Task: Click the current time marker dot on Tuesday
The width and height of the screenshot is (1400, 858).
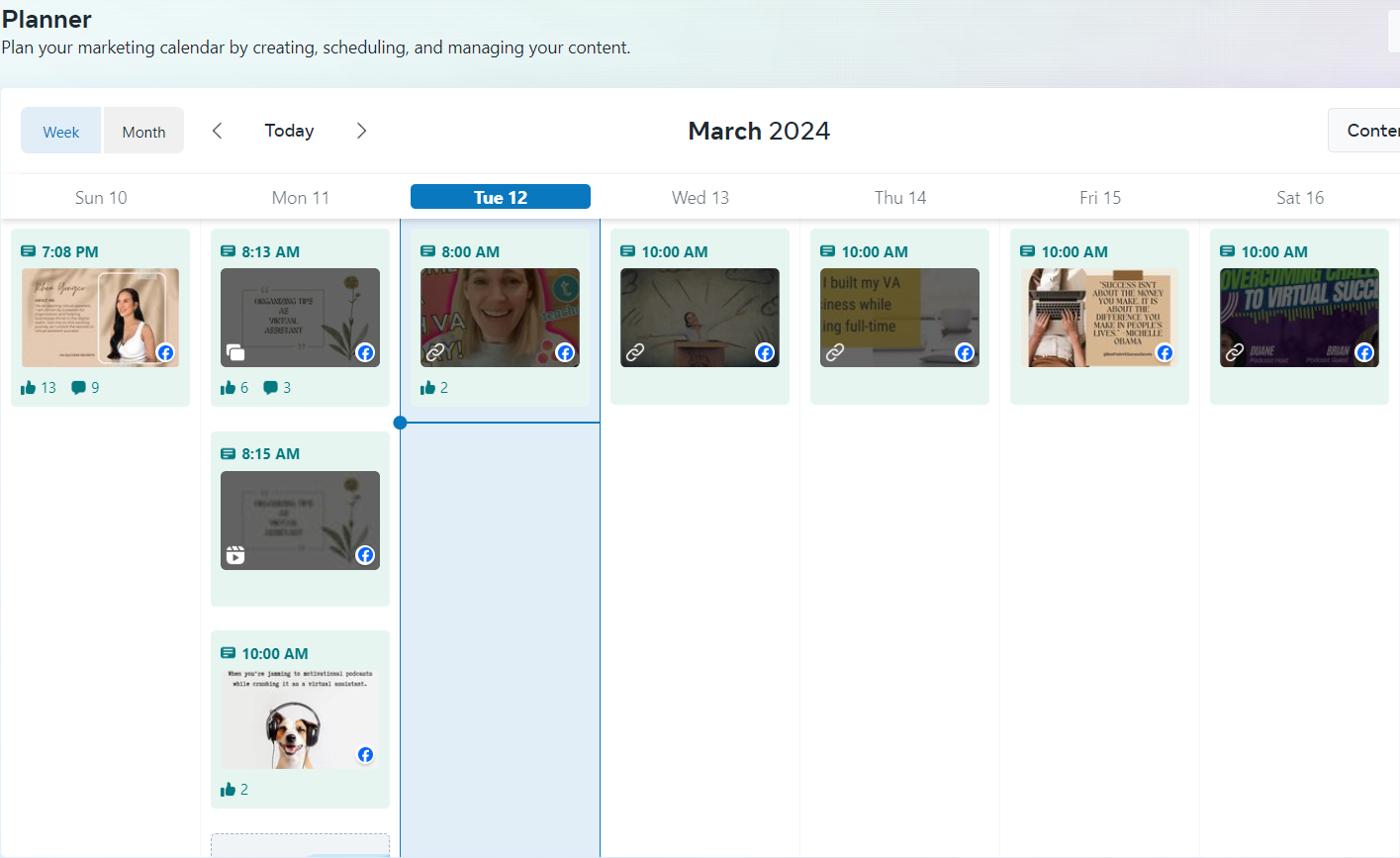Action: [400, 423]
